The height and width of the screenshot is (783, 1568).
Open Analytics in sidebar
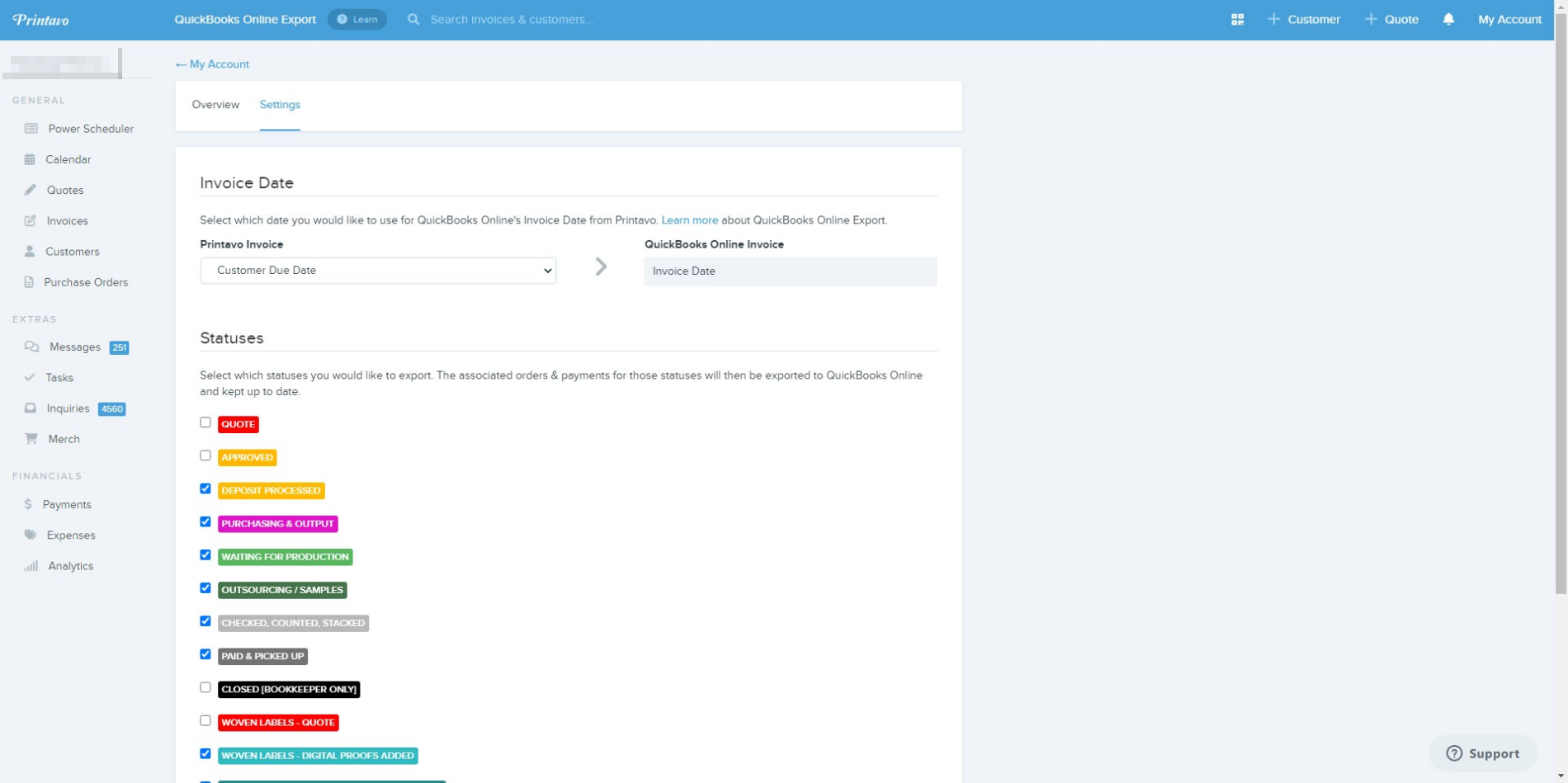71,566
